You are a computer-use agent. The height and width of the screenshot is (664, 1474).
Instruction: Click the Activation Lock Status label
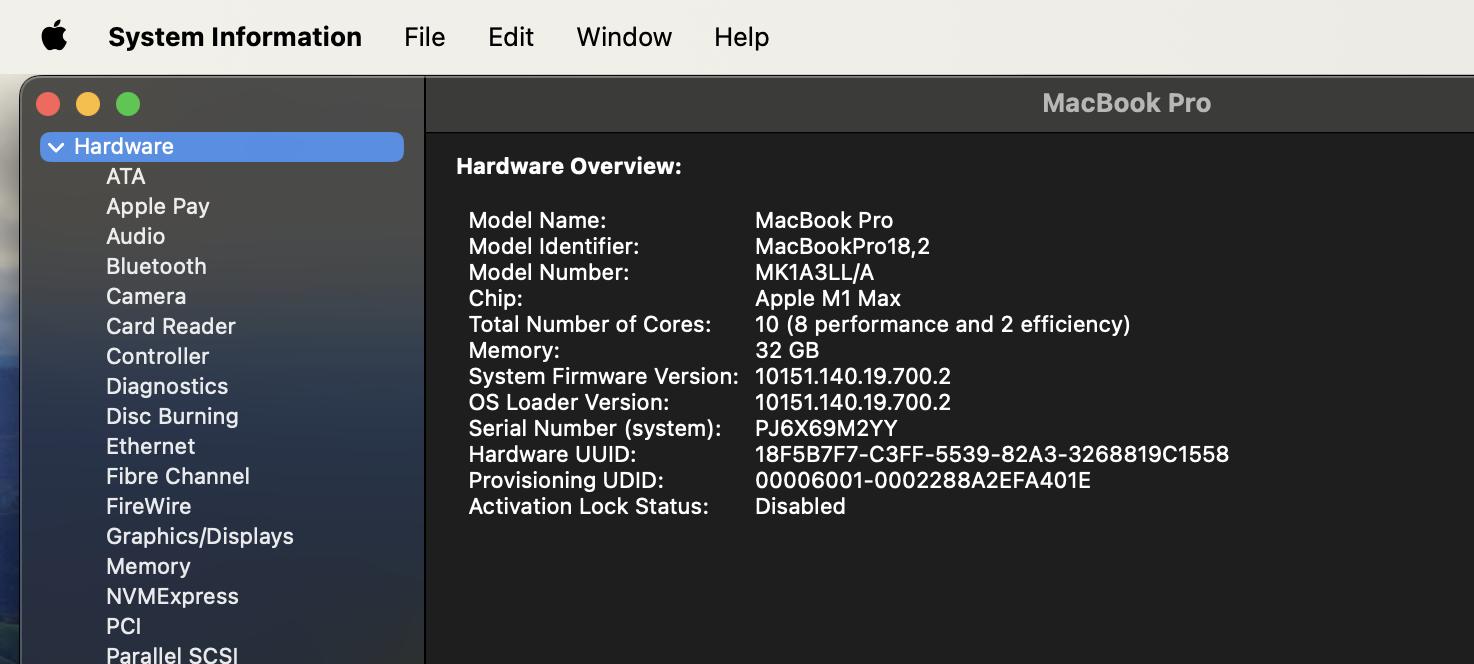[x=589, y=506]
